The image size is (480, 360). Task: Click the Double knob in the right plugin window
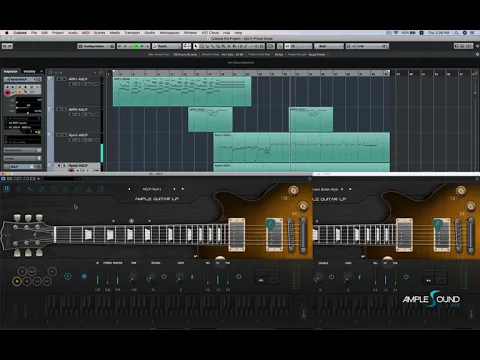coord(319,277)
